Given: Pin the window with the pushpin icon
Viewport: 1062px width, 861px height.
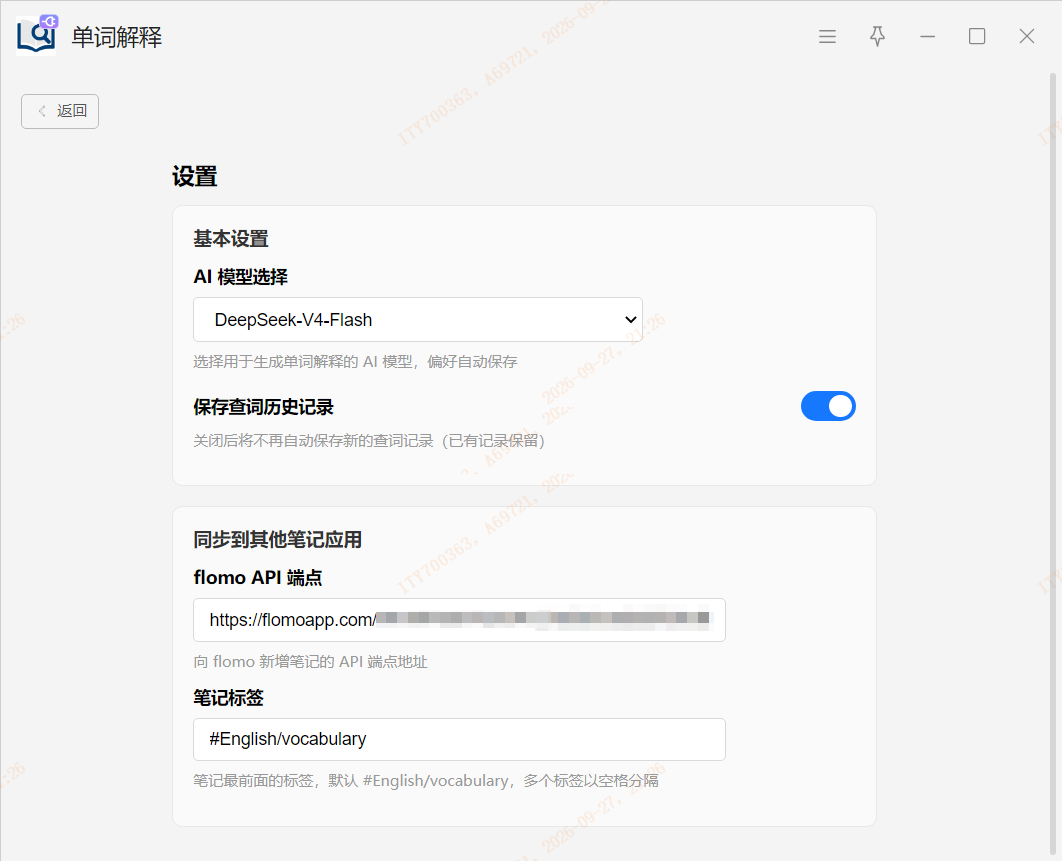Looking at the screenshot, I should pos(877,37).
